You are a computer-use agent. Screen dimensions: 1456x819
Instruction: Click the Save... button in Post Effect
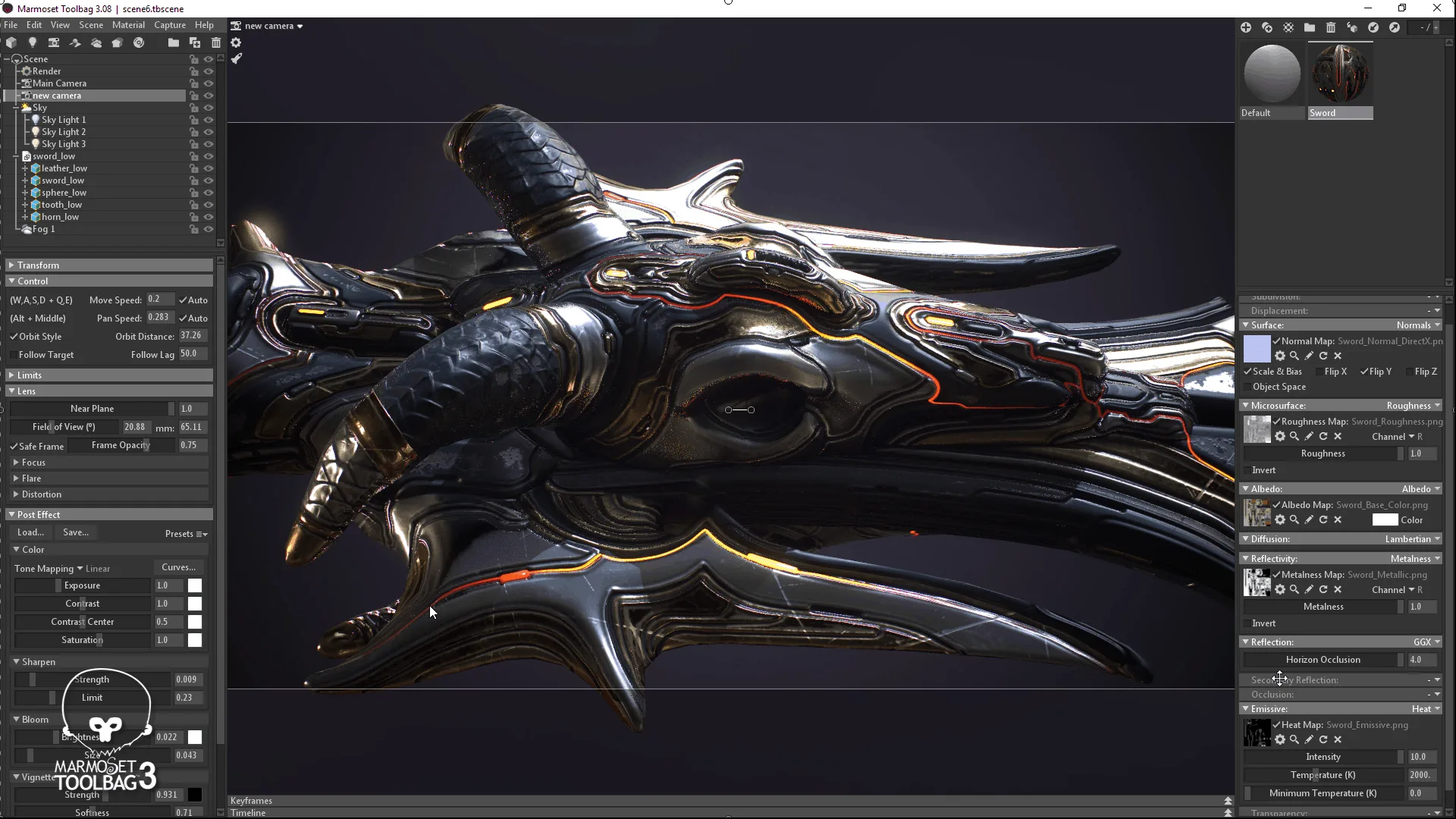pyautogui.click(x=75, y=531)
